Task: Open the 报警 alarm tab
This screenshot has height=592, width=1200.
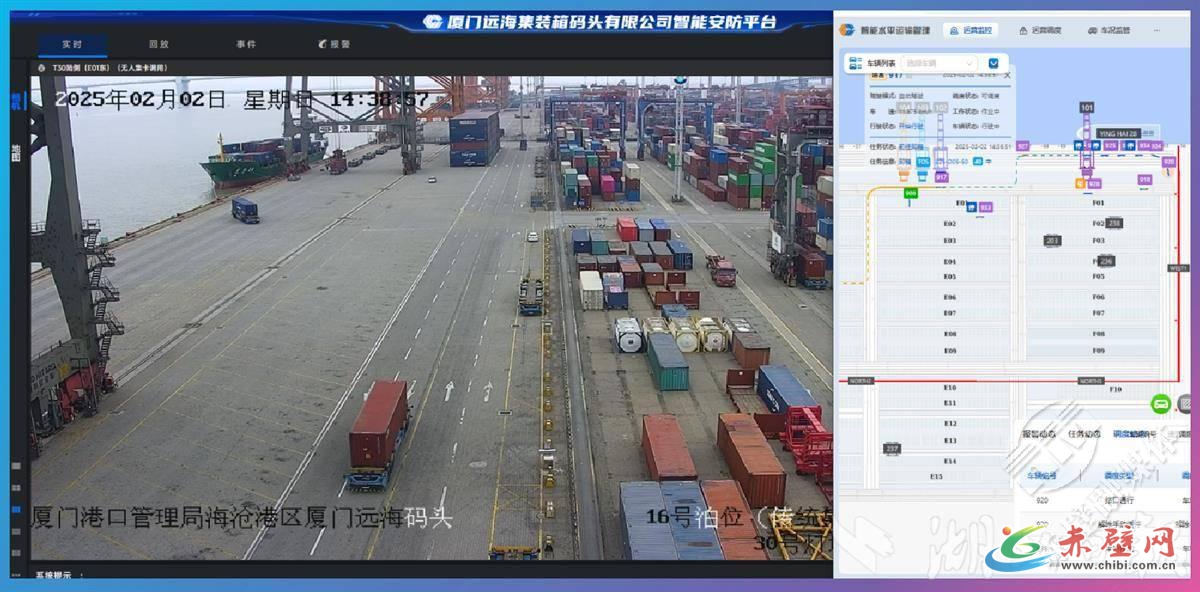Action: pyautogui.click(x=335, y=44)
